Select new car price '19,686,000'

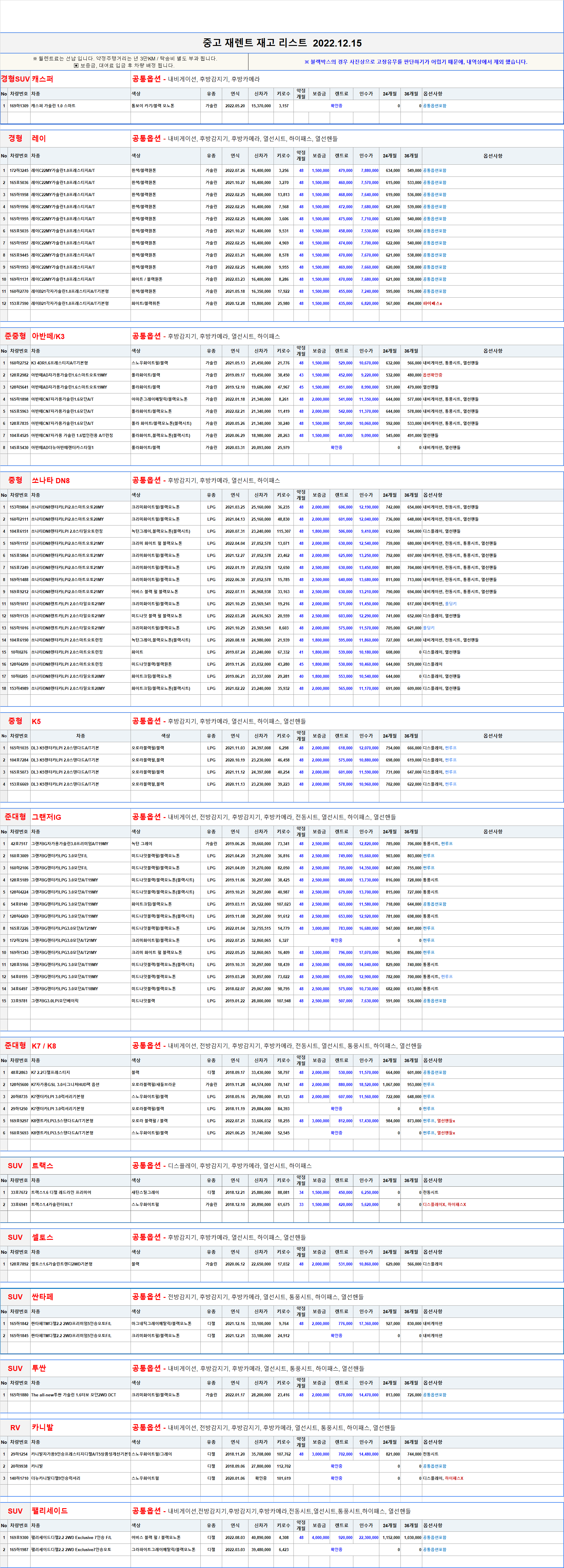point(261,387)
